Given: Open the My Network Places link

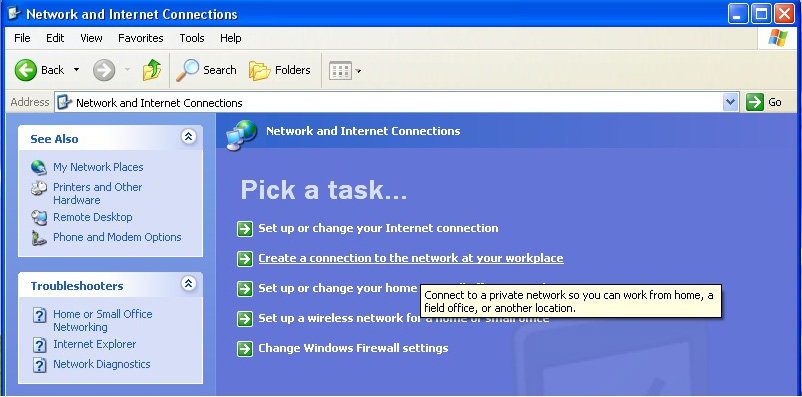Looking at the screenshot, I should (x=98, y=167).
